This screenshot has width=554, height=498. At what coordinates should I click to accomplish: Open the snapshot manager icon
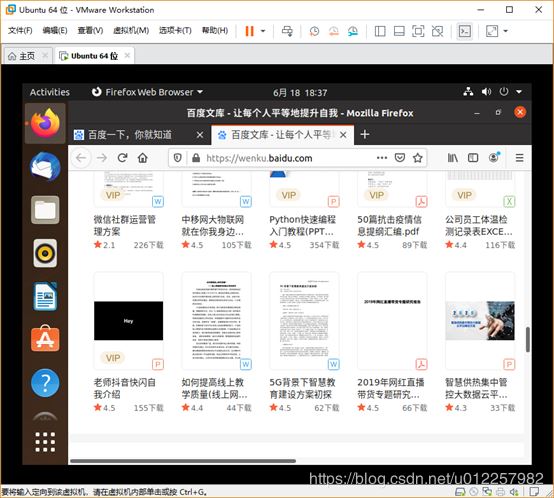pyautogui.click(x=353, y=31)
